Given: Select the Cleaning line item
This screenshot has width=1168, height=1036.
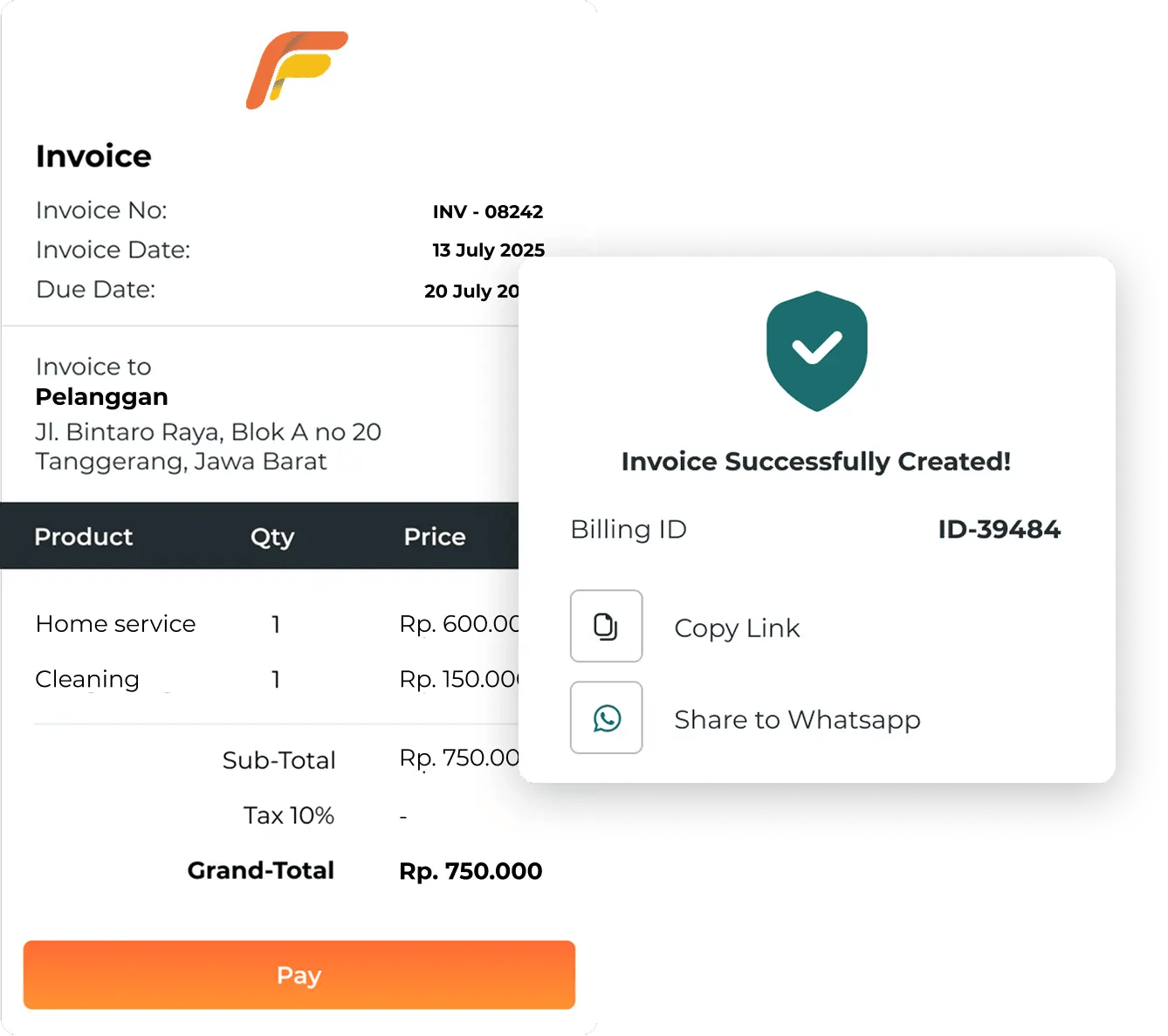Looking at the screenshot, I should pyautogui.click(x=87, y=679).
